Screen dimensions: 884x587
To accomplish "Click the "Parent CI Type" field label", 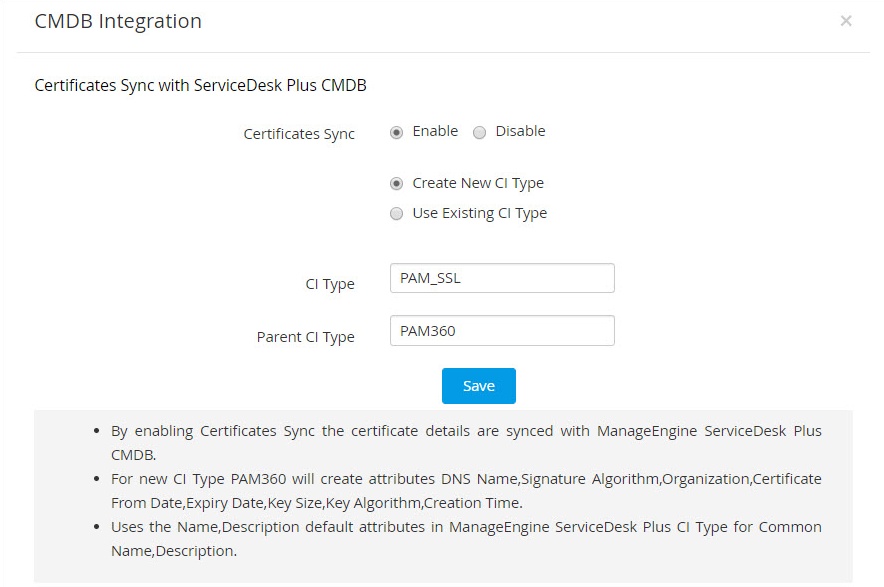I will tap(305, 337).
